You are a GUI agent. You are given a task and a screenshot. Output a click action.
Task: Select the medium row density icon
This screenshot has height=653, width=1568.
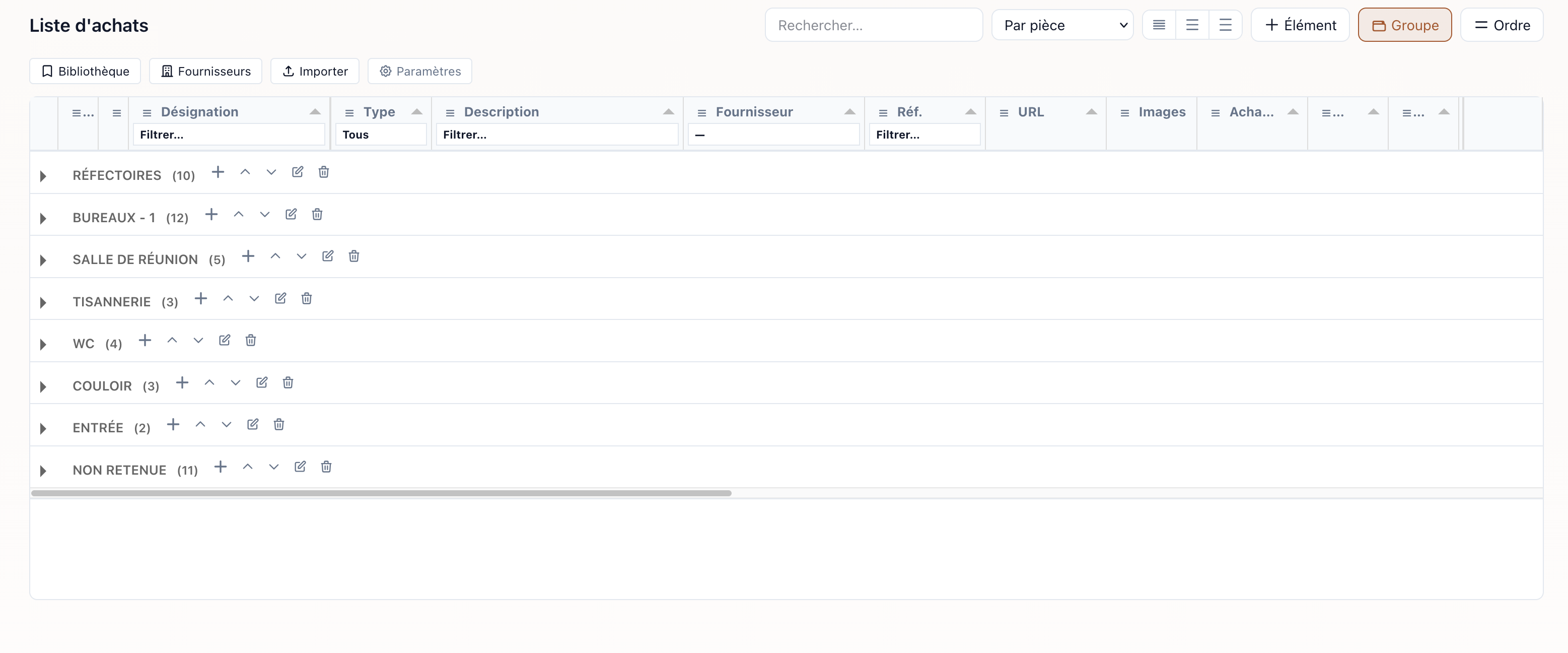pos(1192,25)
